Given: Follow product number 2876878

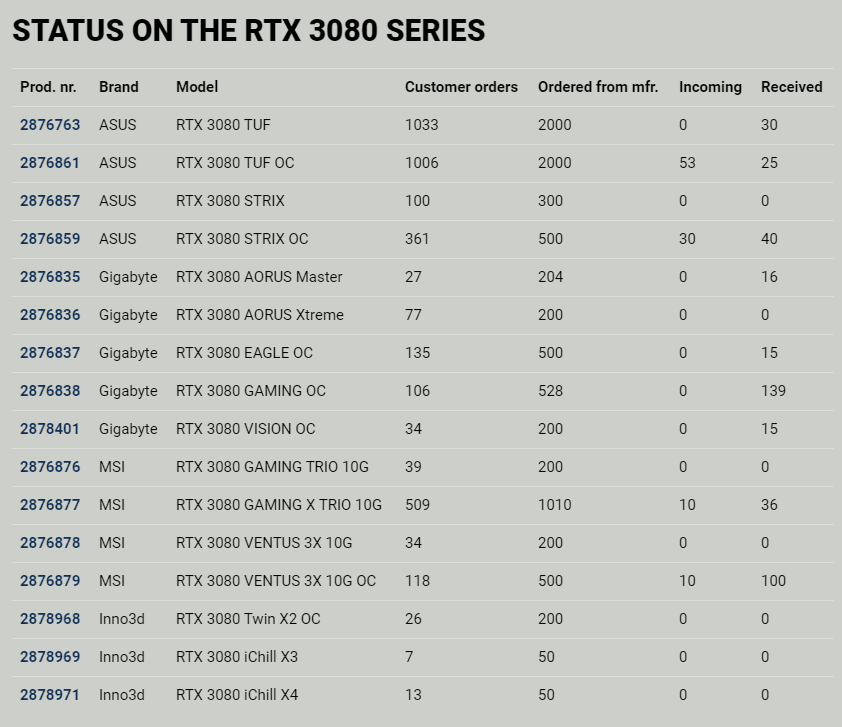Looking at the screenshot, I should click(x=50, y=543).
